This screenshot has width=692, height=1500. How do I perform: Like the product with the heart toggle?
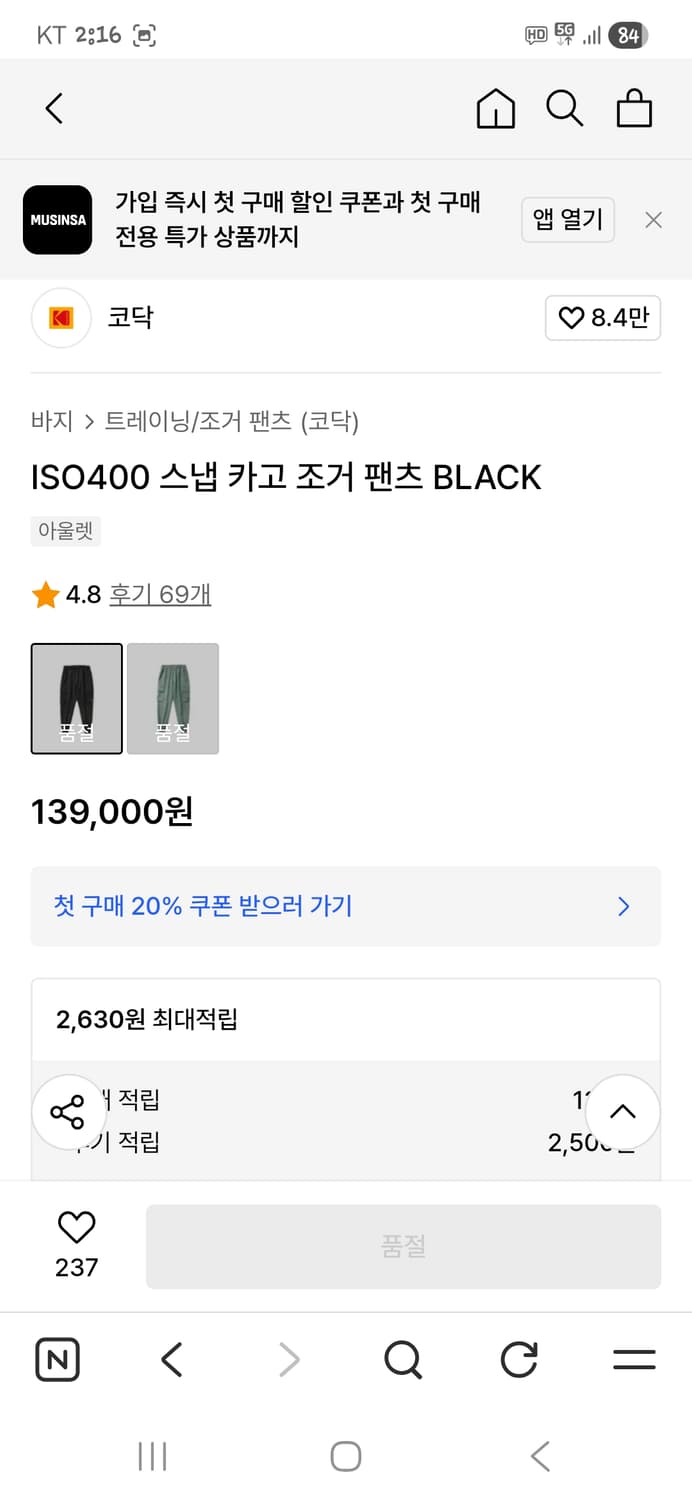75,1226
